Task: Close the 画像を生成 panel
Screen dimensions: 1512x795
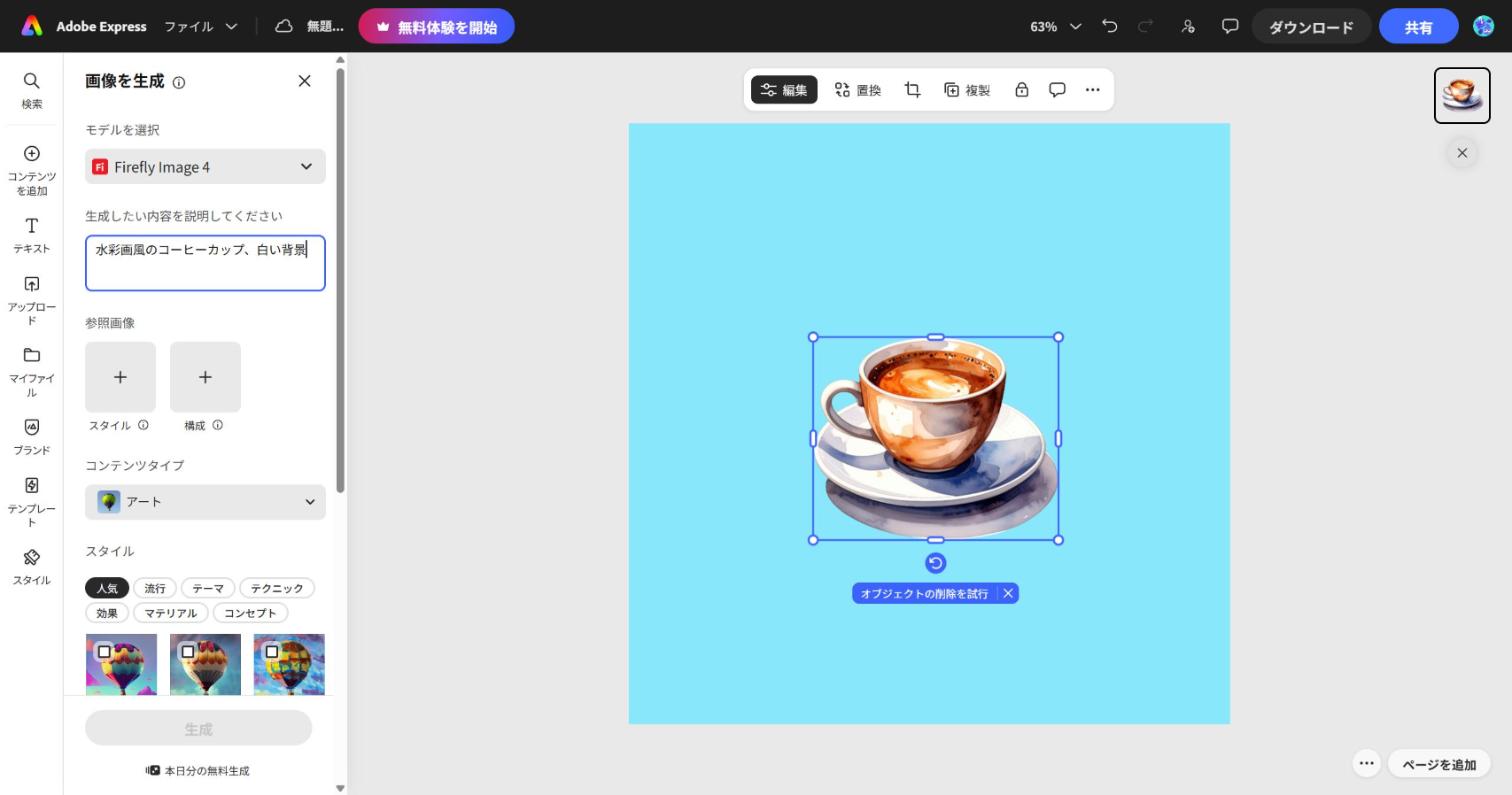Action: pos(305,81)
